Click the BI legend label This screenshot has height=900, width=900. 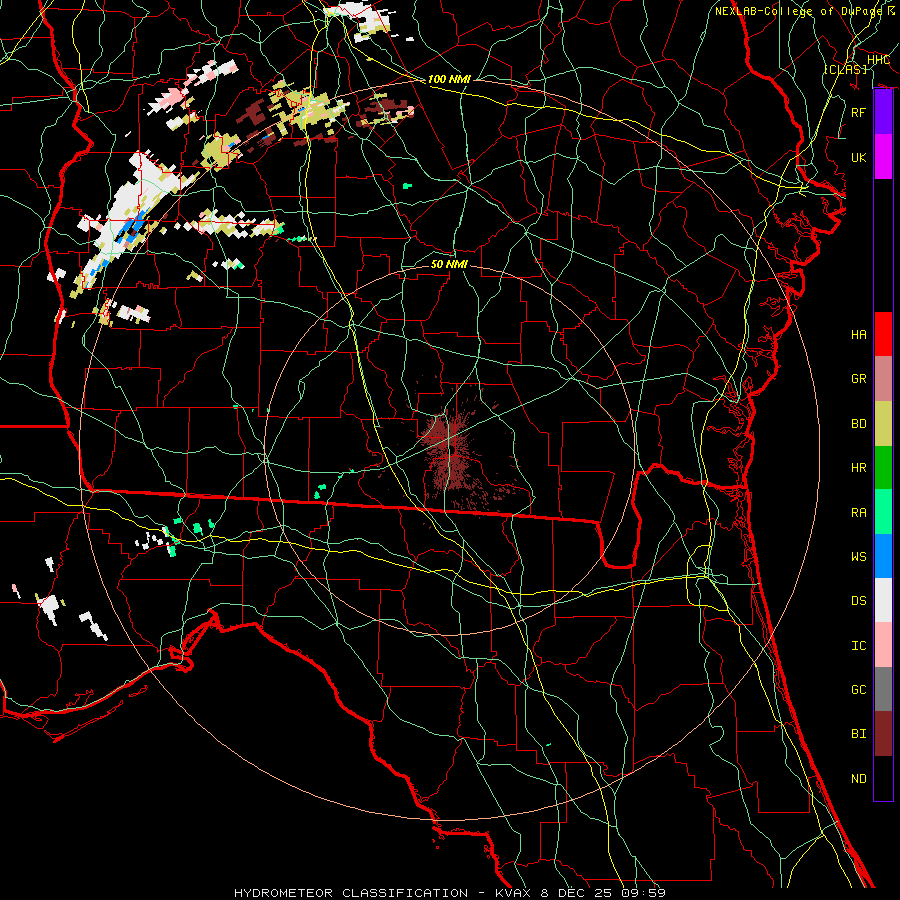coord(859,734)
